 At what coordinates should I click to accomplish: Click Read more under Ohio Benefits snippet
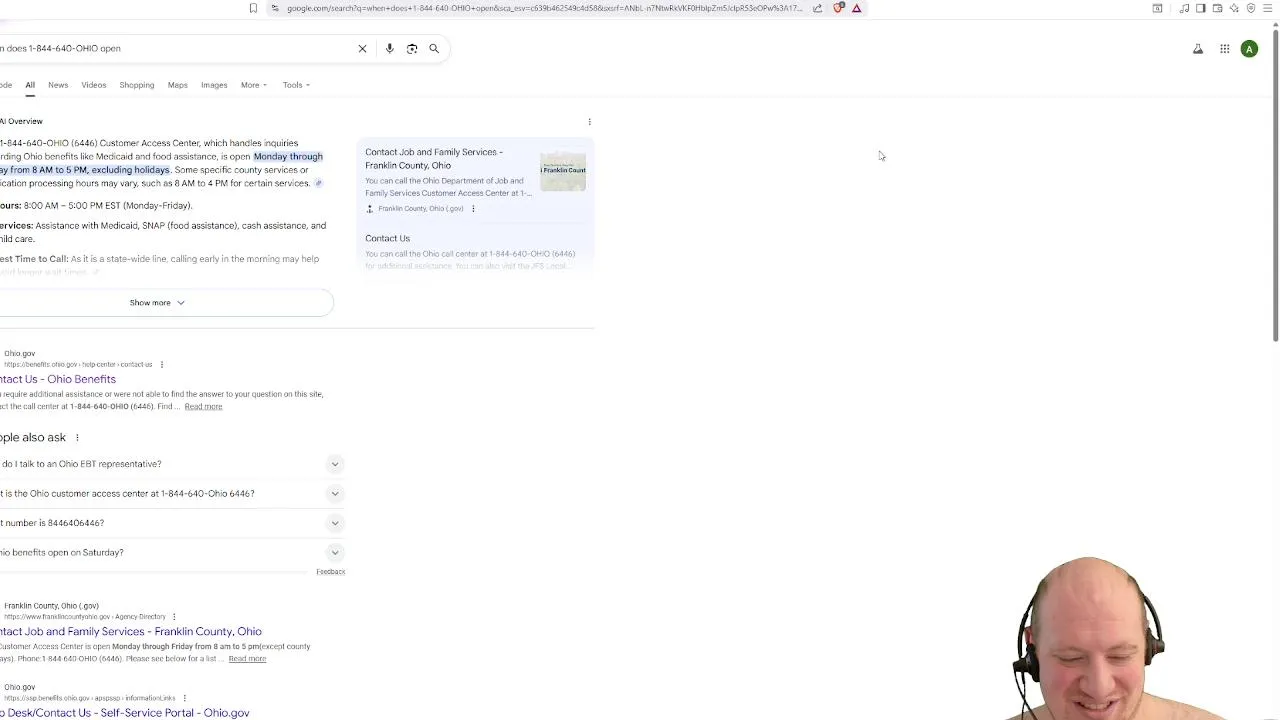tap(203, 406)
